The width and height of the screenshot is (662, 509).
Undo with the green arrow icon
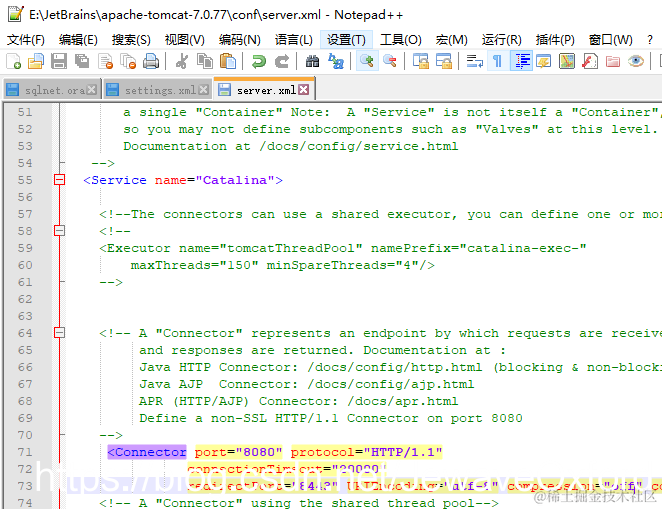[258, 62]
